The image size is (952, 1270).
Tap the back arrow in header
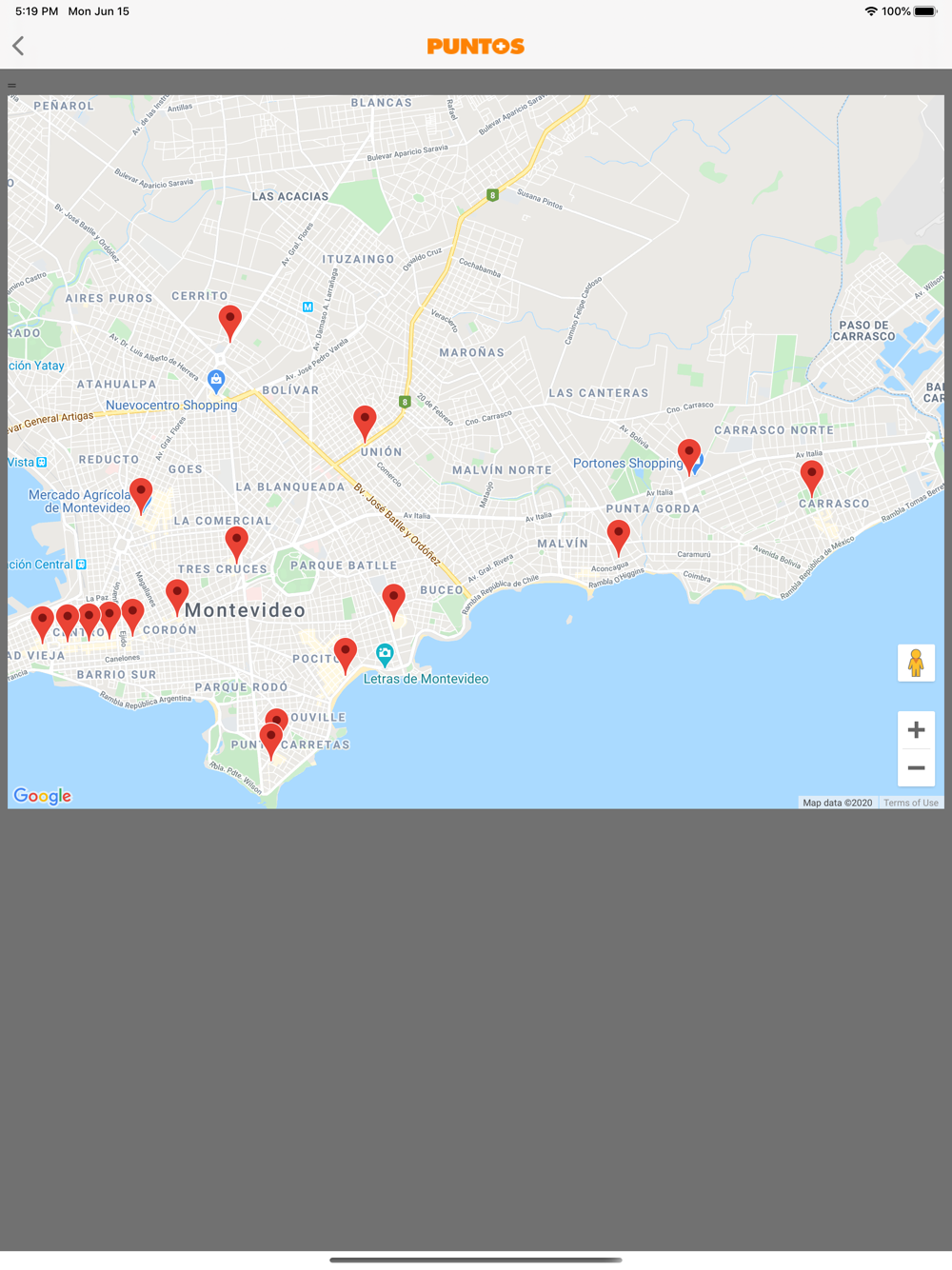tap(18, 46)
